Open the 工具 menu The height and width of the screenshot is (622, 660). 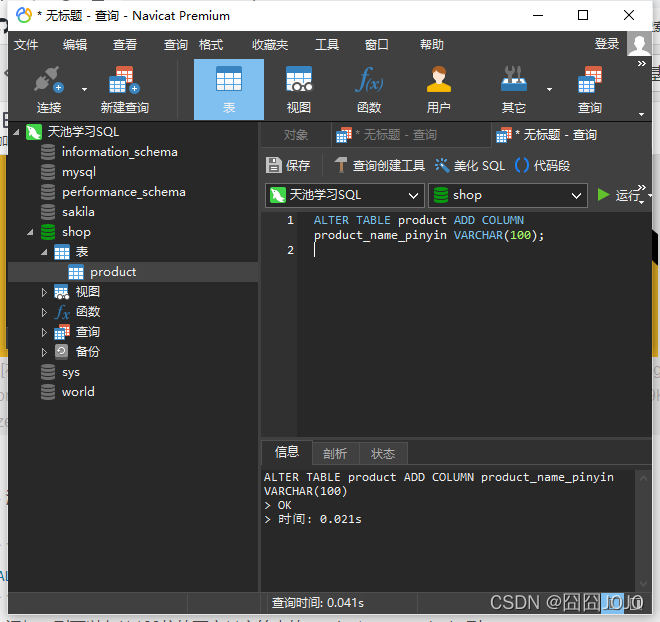pyautogui.click(x=327, y=44)
